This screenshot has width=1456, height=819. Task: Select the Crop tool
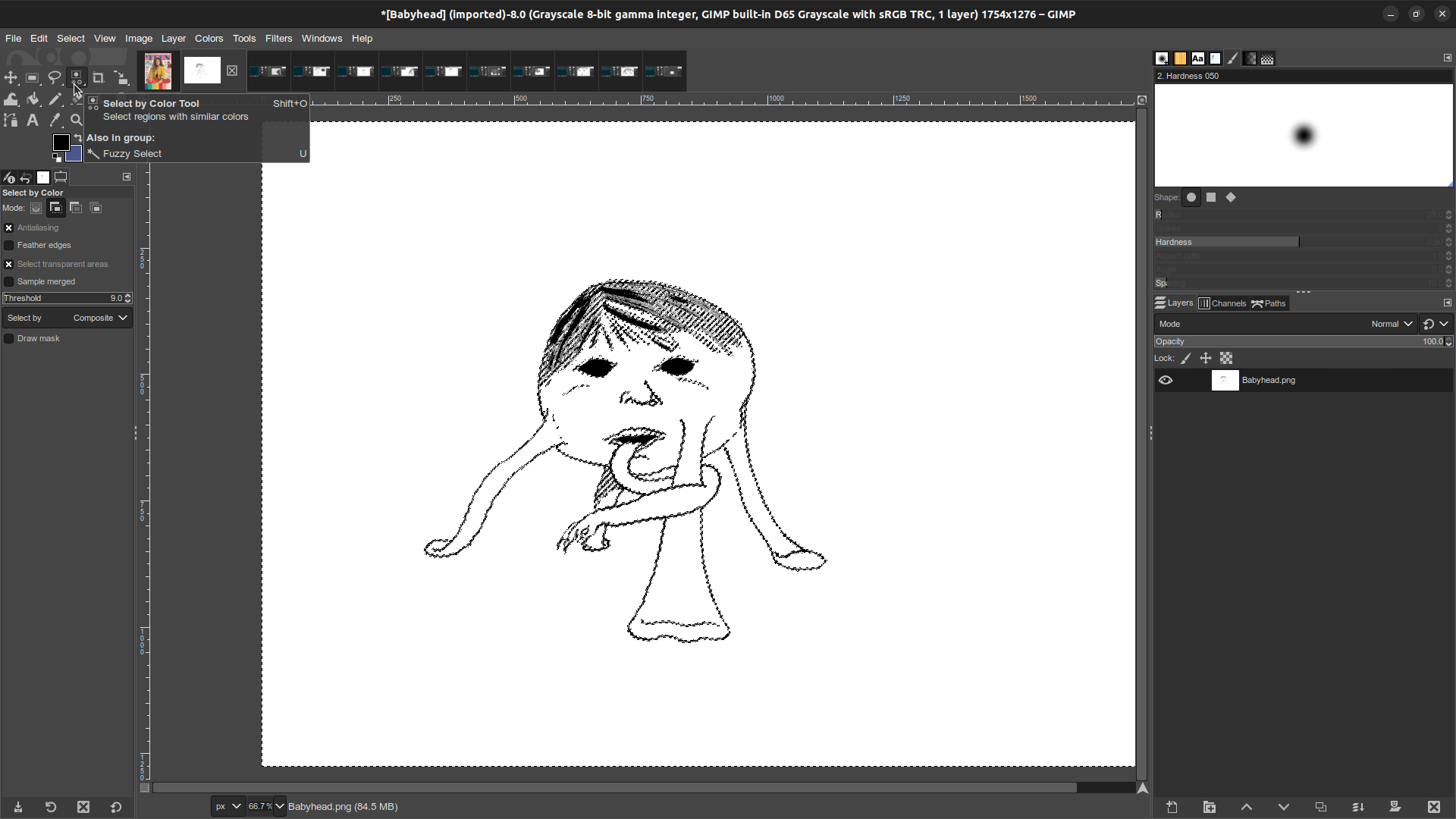tap(99, 77)
